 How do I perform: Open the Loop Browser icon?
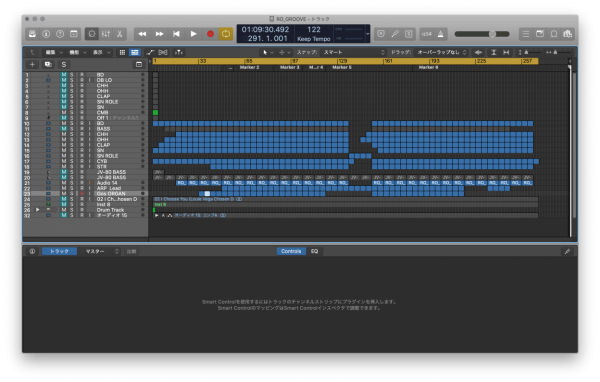(554, 34)
